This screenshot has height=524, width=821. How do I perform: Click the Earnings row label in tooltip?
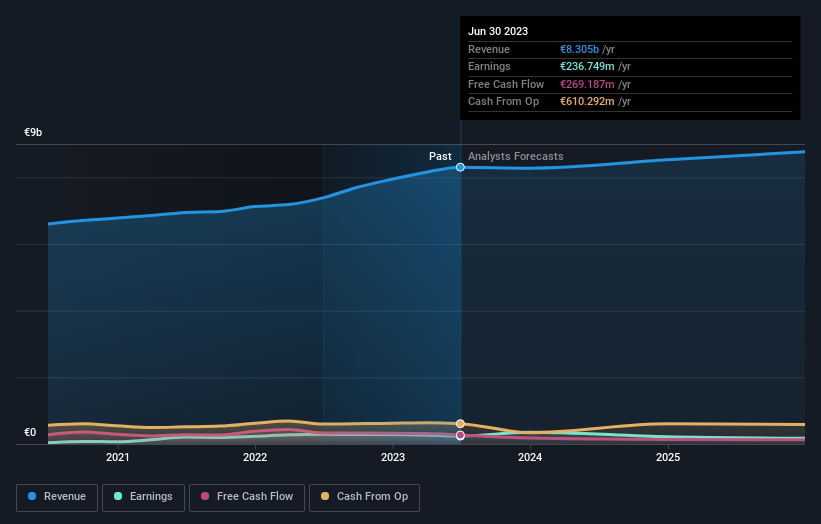pyautogui.click(x=489, y=66)
